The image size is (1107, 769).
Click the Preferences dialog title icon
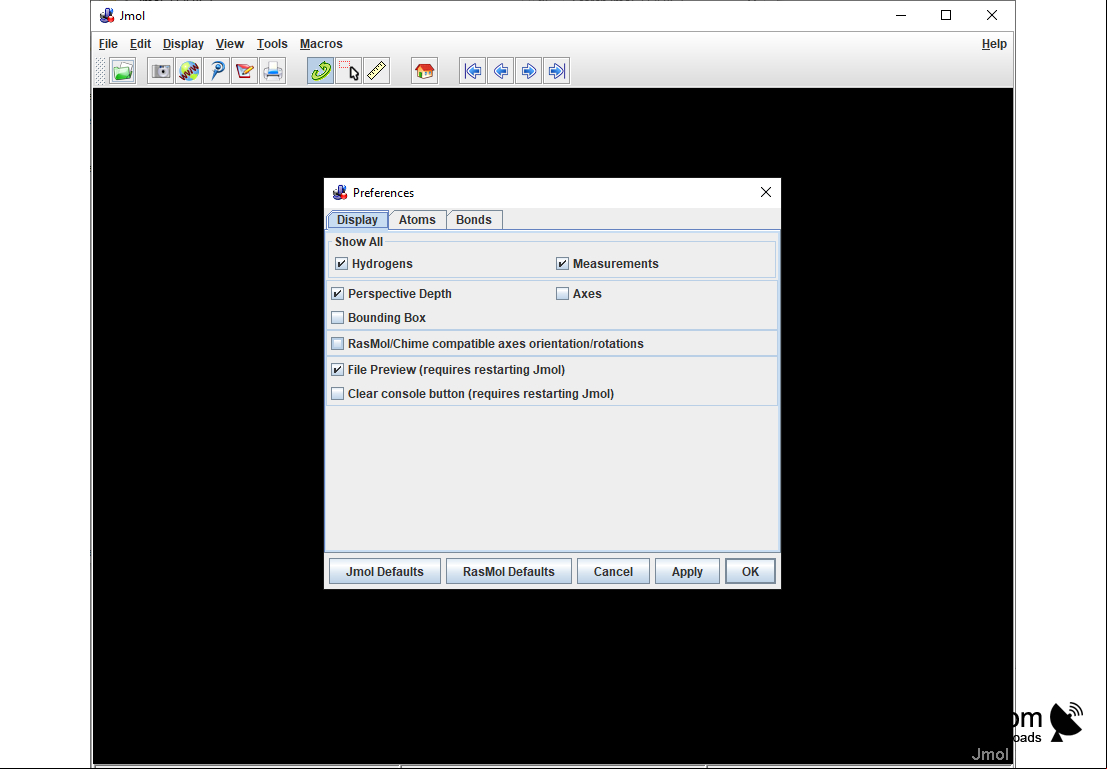pos(340,192)
